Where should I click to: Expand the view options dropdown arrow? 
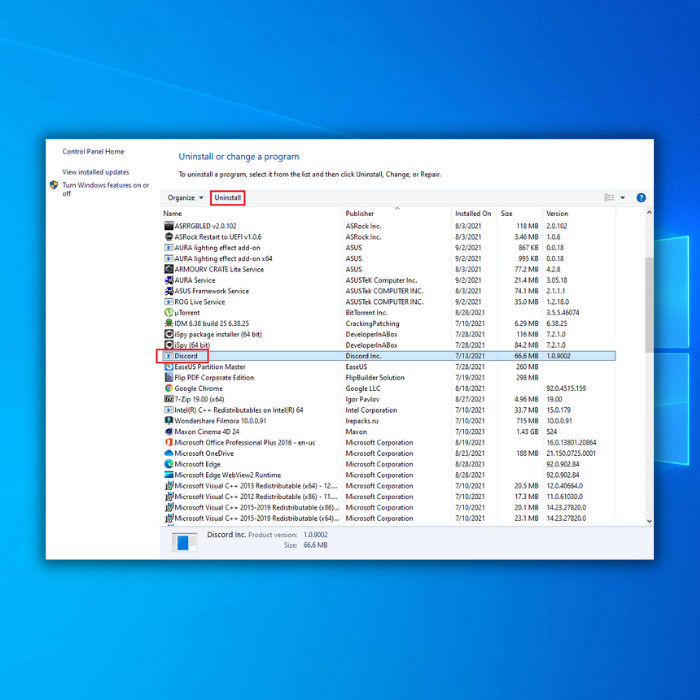coord(622,197)
